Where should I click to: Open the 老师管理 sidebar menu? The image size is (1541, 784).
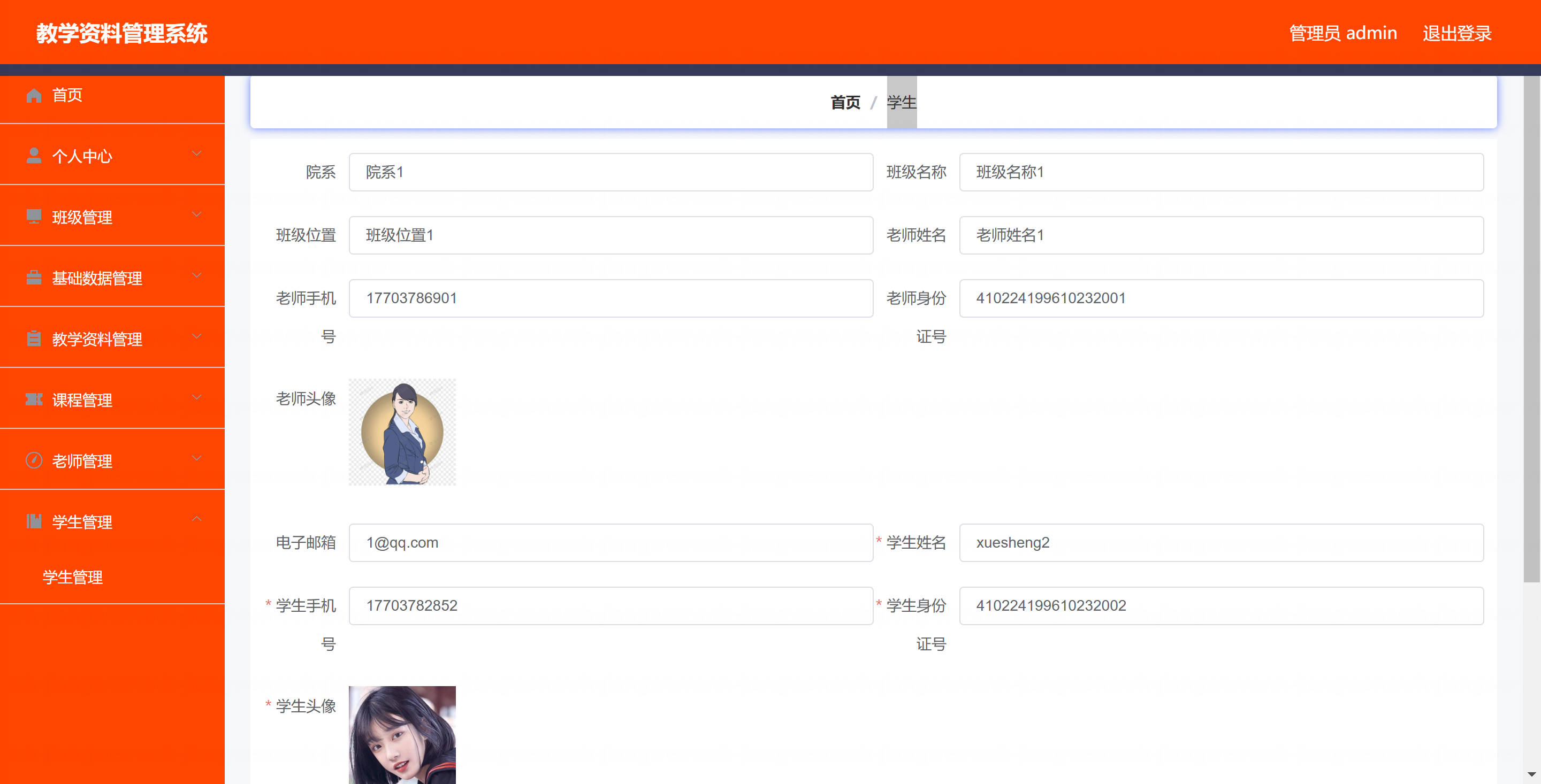click(x=112, y=460)
